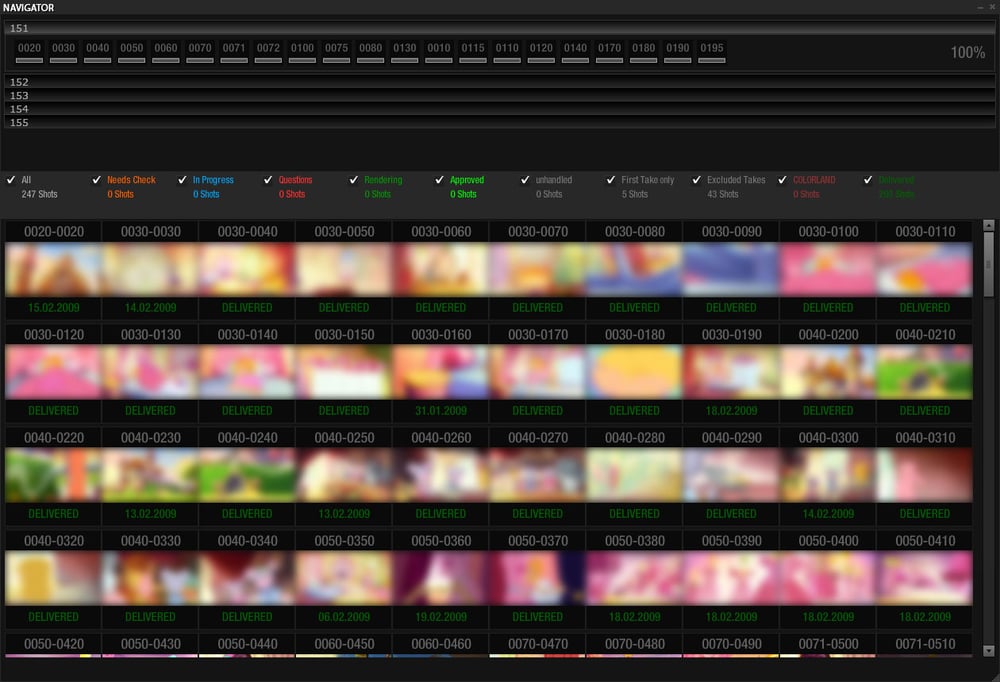This screenshot has height=682, width=1000.
Task: Select sequence 0010 in episode 151
Action: point(439,52)
